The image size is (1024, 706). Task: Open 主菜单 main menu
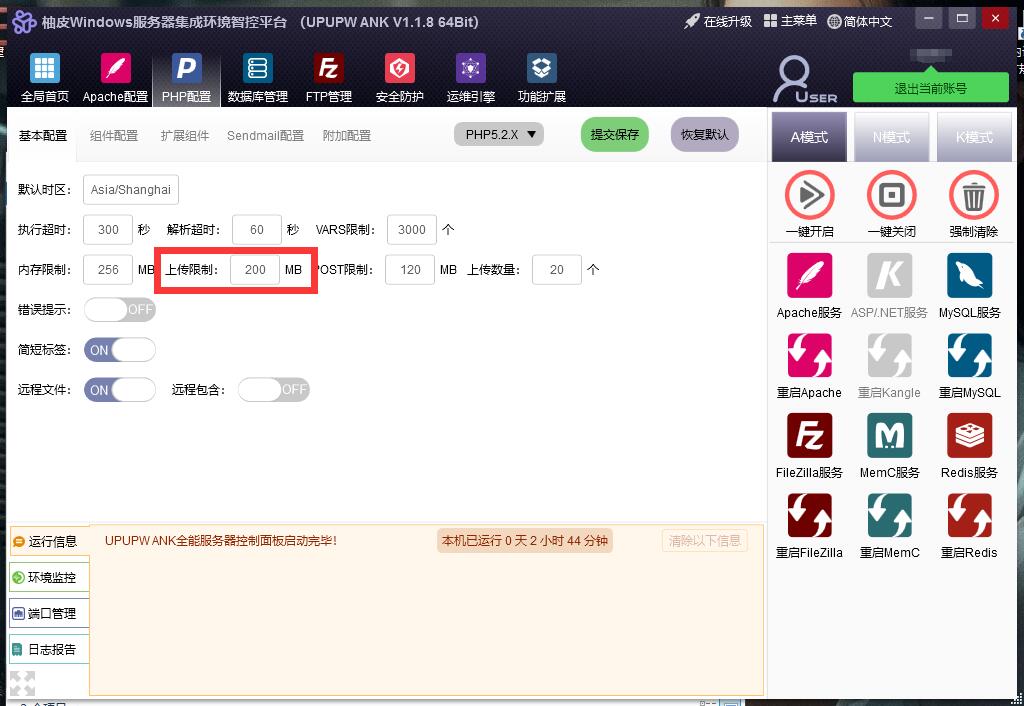coord(790,21)
